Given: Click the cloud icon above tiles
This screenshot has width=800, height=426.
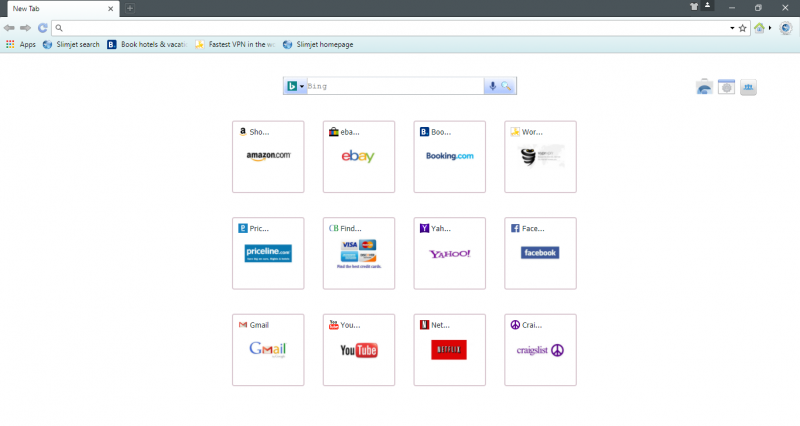Looking at the screenshot, I should (704, 87).
